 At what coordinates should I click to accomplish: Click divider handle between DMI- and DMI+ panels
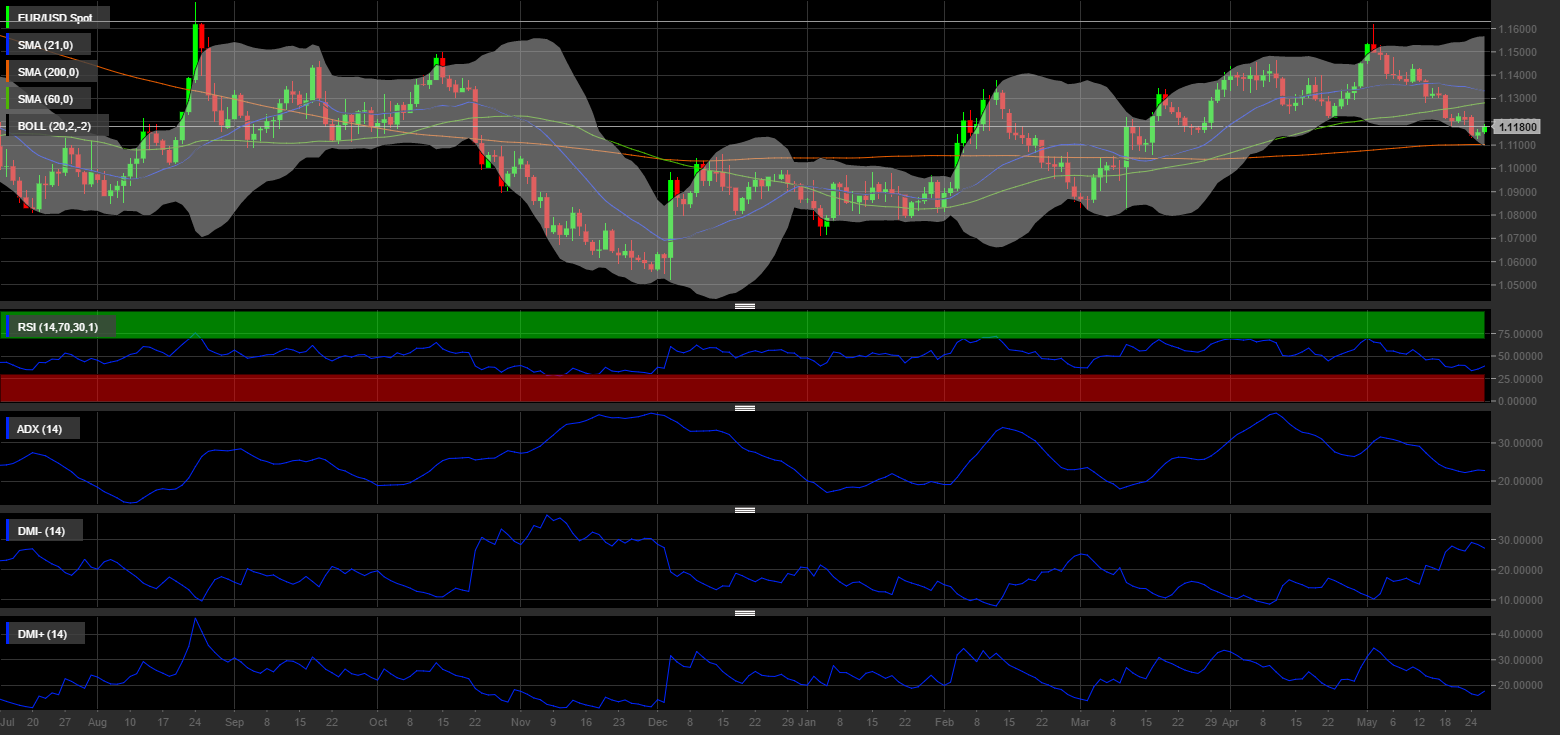click(x=745, y=613)
